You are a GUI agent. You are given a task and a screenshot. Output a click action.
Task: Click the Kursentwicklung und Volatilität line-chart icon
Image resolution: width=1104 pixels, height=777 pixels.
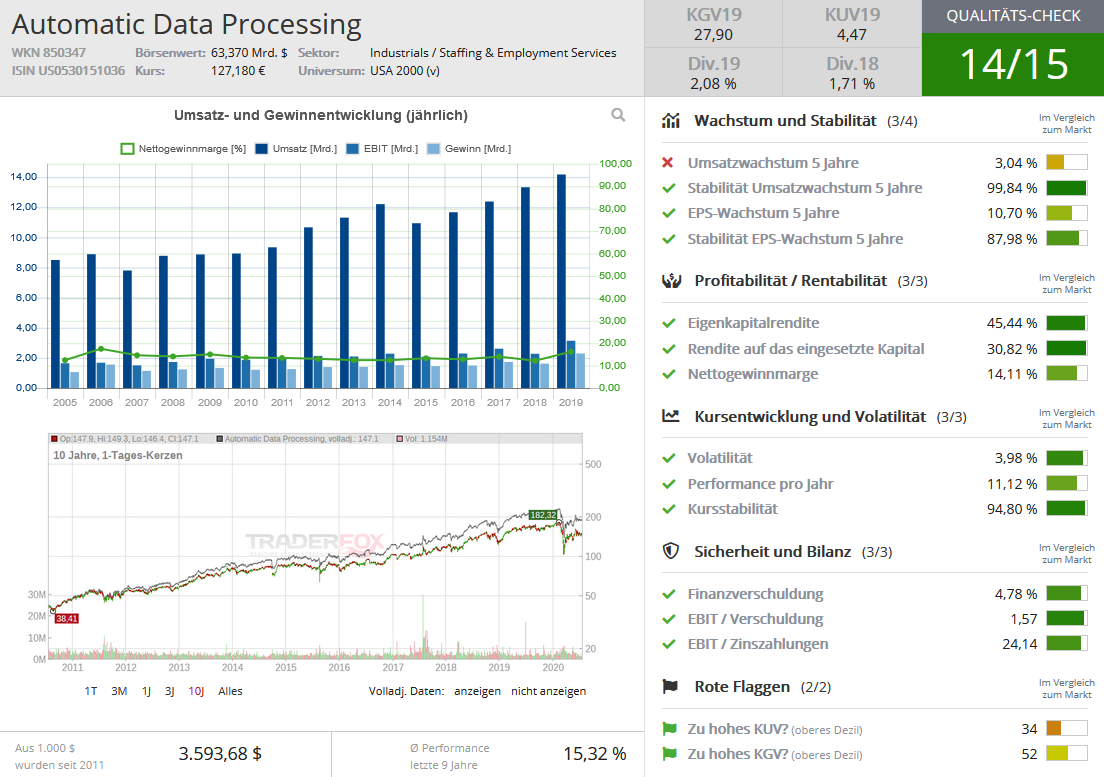pos(671,416)
